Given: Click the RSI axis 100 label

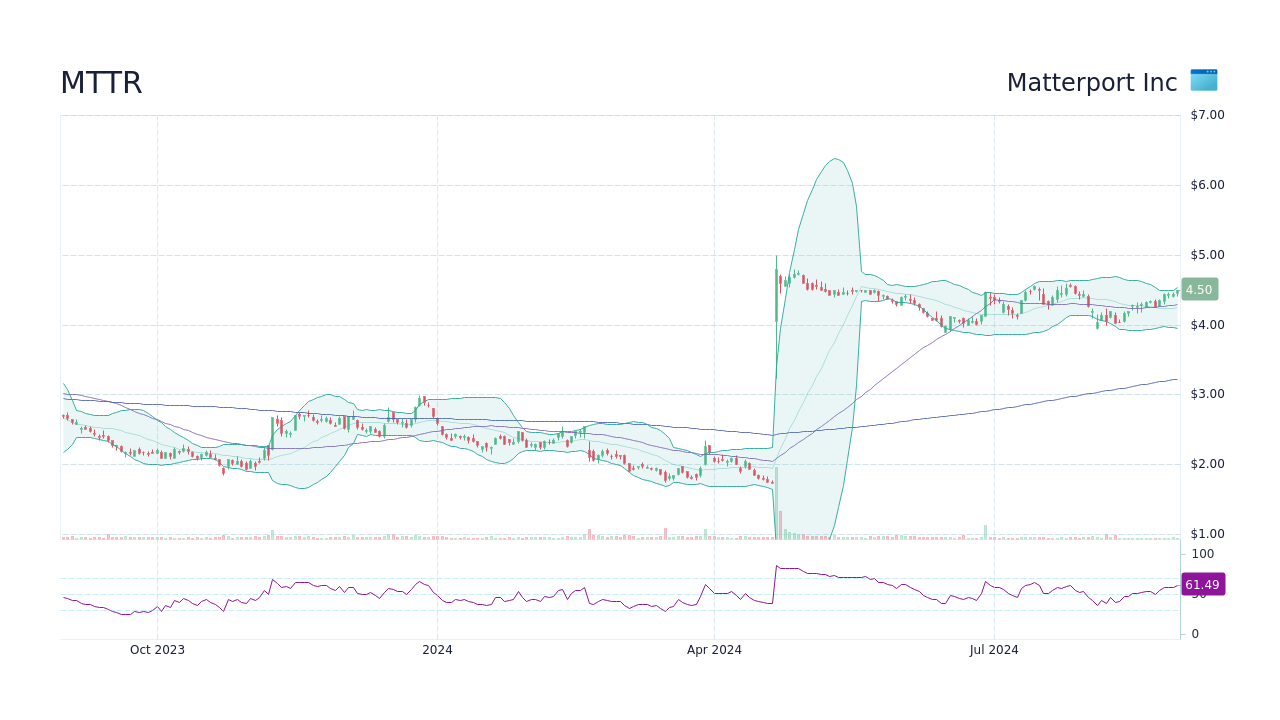Looking at the screenshot, I should pos(1202,554).
